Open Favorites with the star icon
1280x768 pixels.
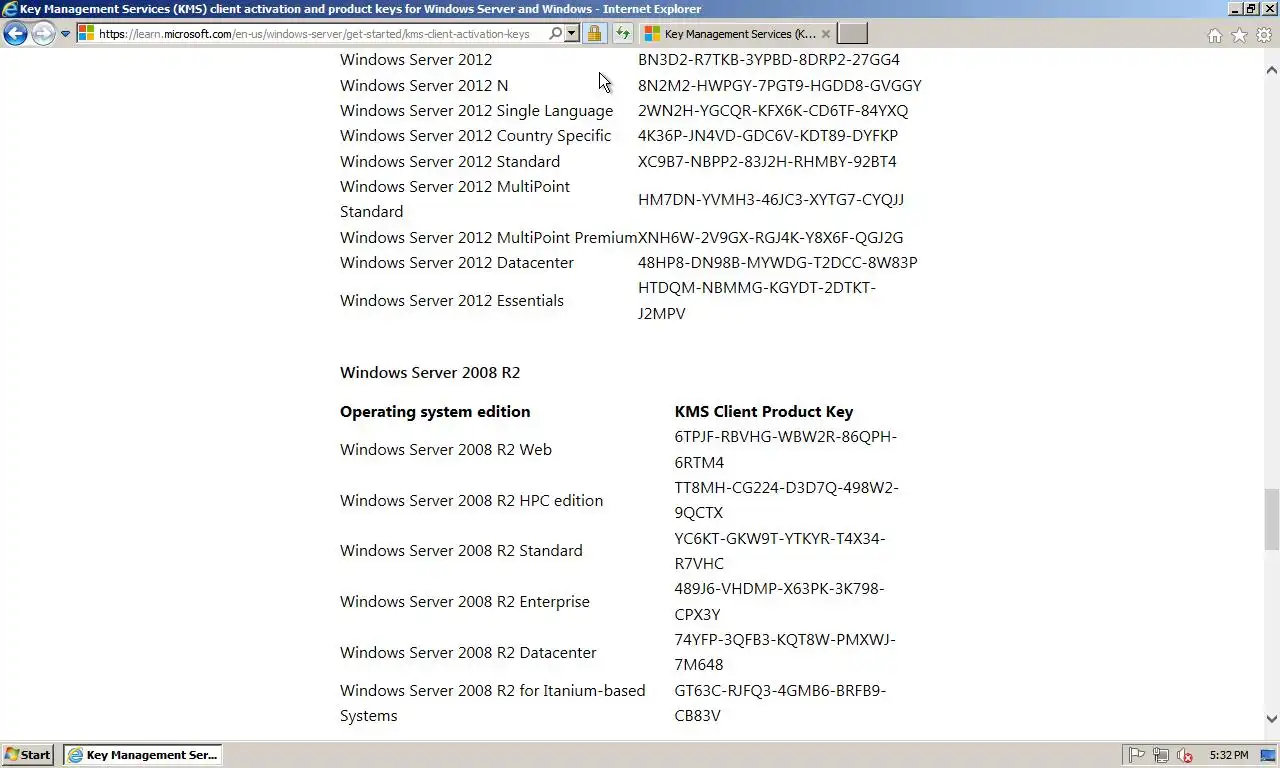pyautogui.click(x=1239, y=35)
